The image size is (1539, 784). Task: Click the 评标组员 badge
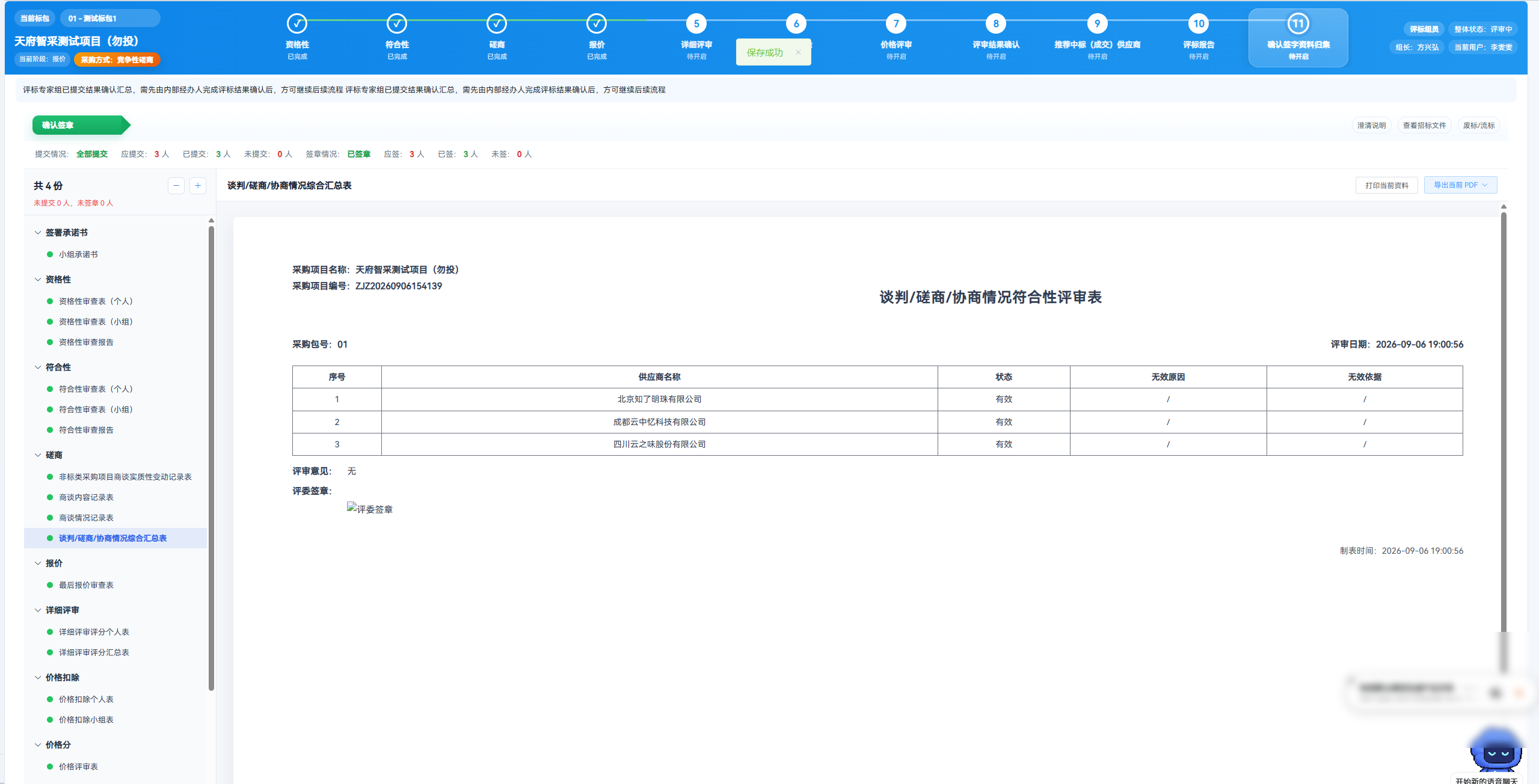point(1424,29)
